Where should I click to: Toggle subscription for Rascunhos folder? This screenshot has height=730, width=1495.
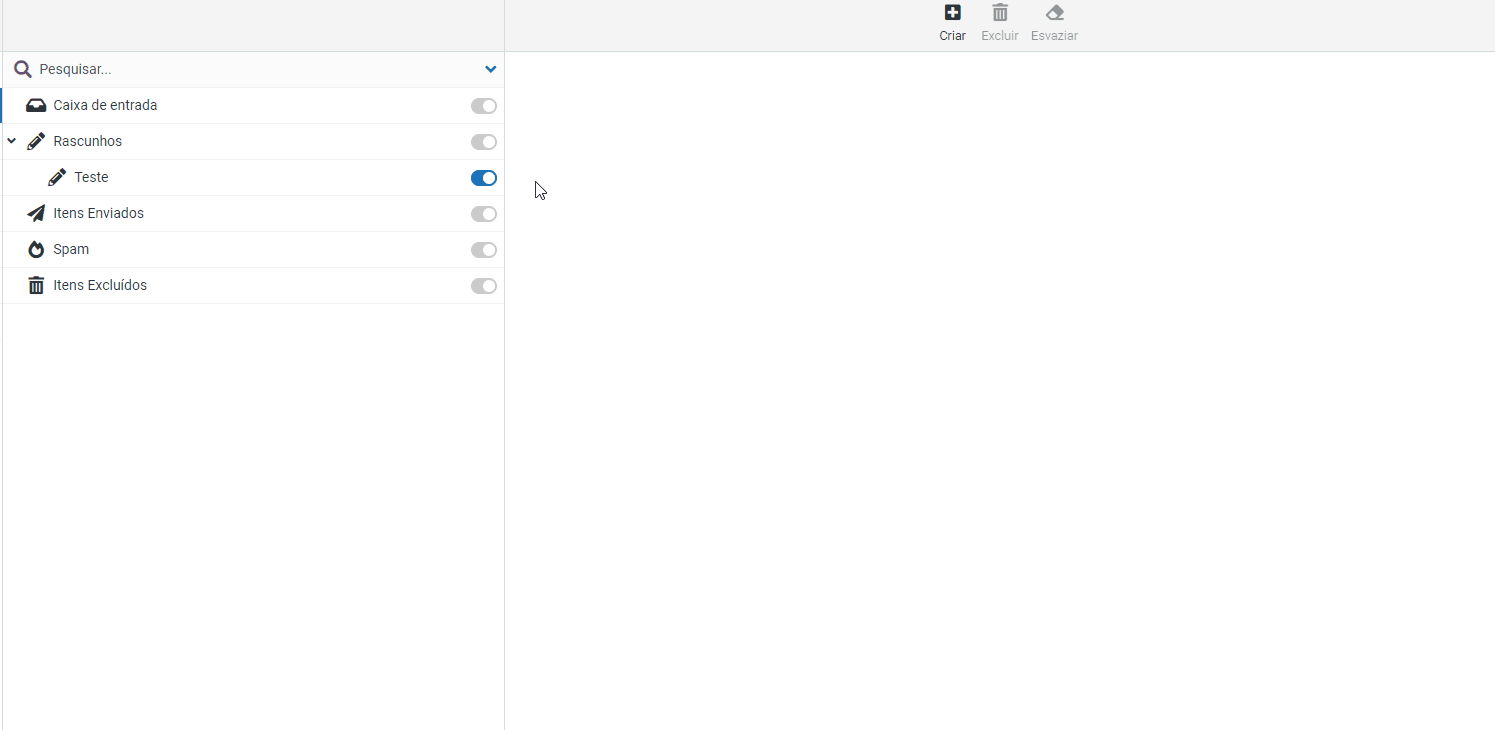tap(484, 142)
